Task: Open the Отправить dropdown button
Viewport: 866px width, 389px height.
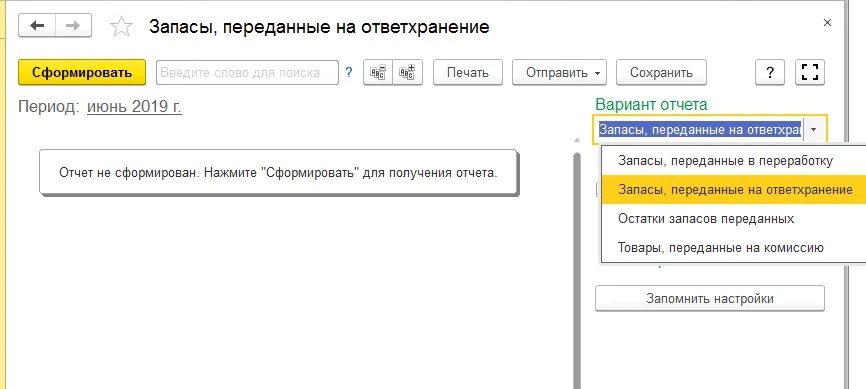Action: click(559, 72)
